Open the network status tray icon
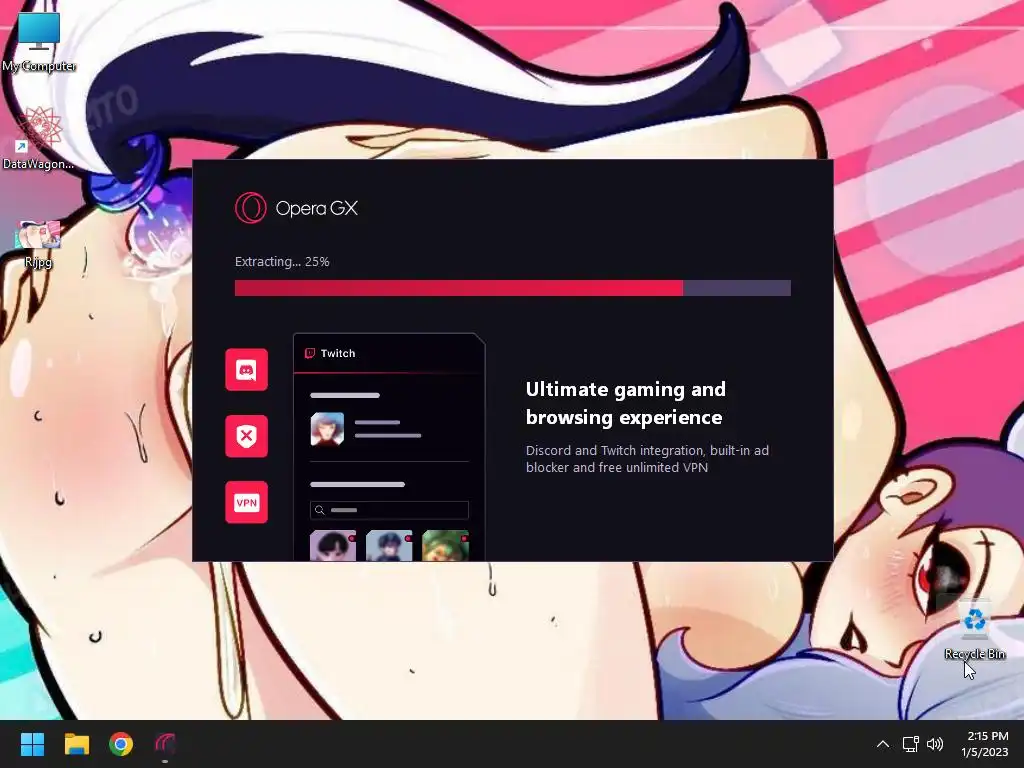Image resolution: width=1024 pixels, height=768 pixels. coord(910,744)
